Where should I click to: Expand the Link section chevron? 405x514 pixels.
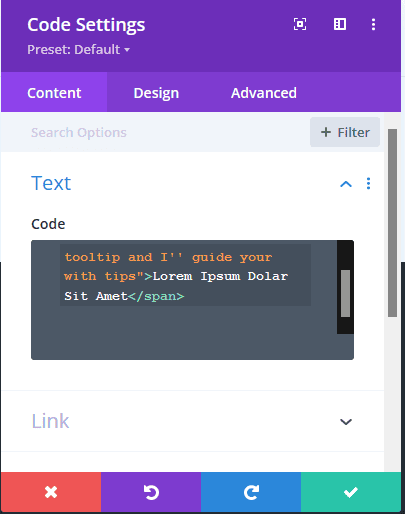click(x=346, y=422)
